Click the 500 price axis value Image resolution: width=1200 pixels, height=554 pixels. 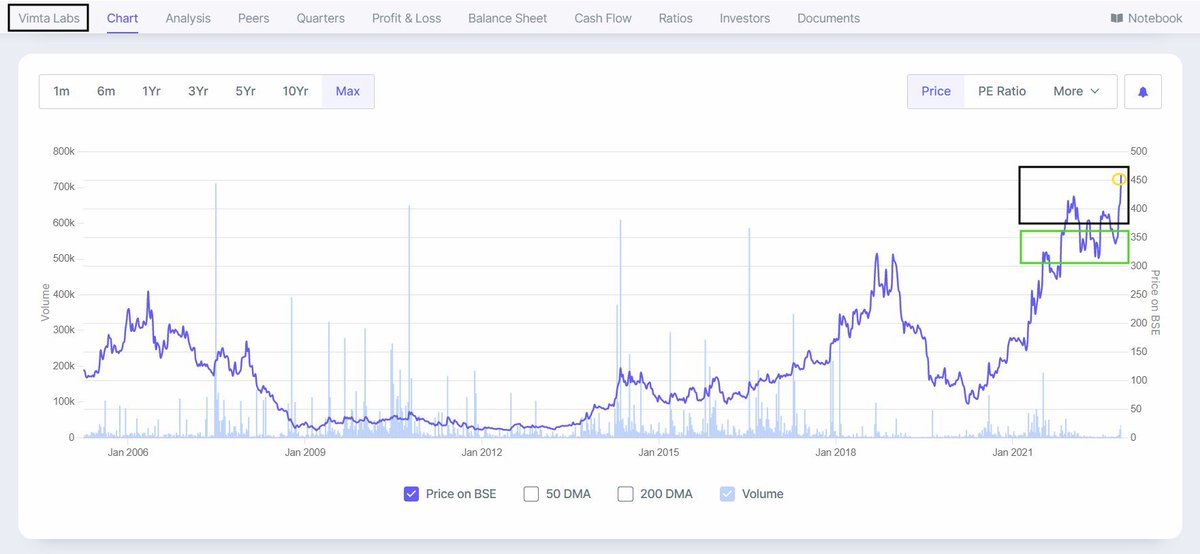tap(1138, 151)
